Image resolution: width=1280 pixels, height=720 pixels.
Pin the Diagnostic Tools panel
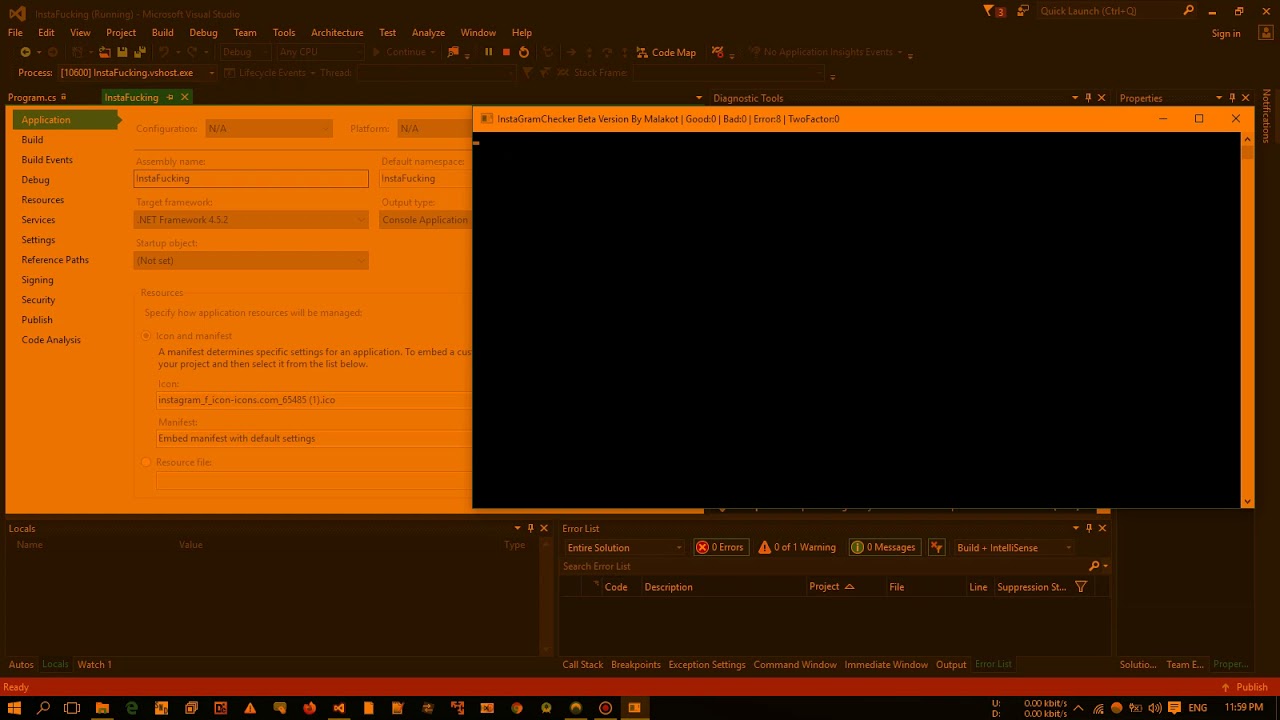pyautogui.click(x=1088, y=98)
